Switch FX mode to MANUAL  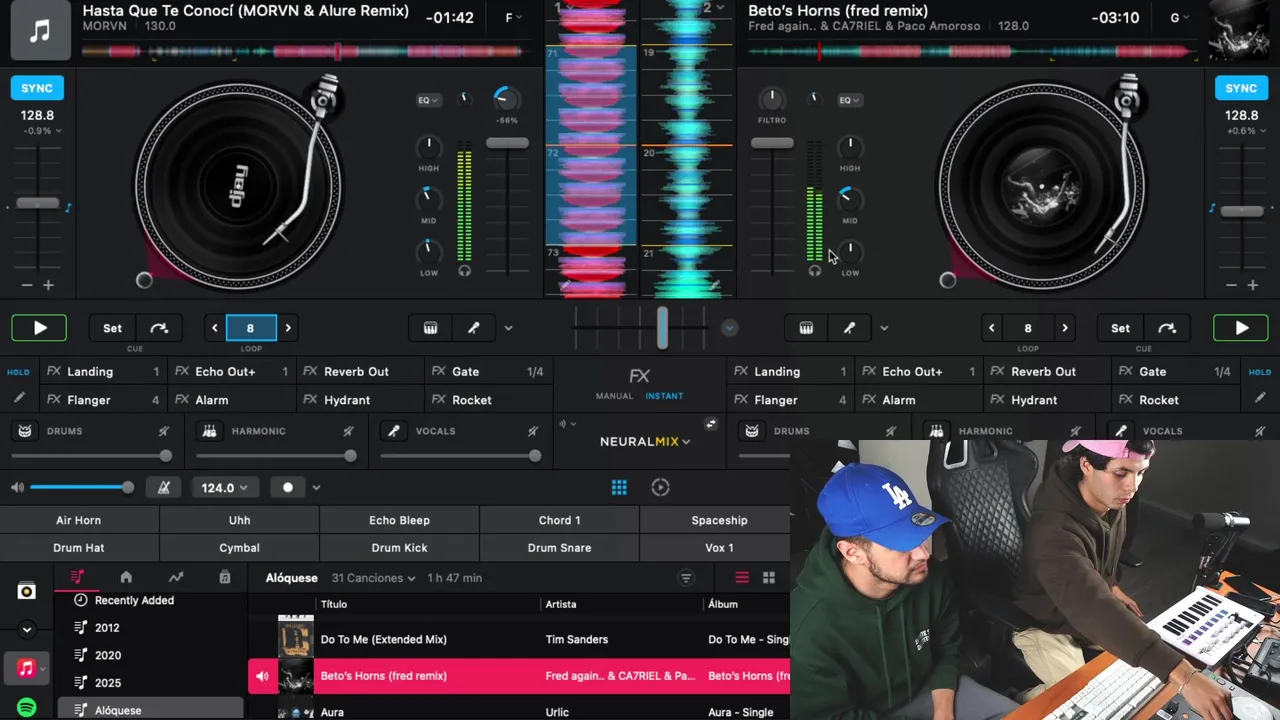click(x=614, y=396)
